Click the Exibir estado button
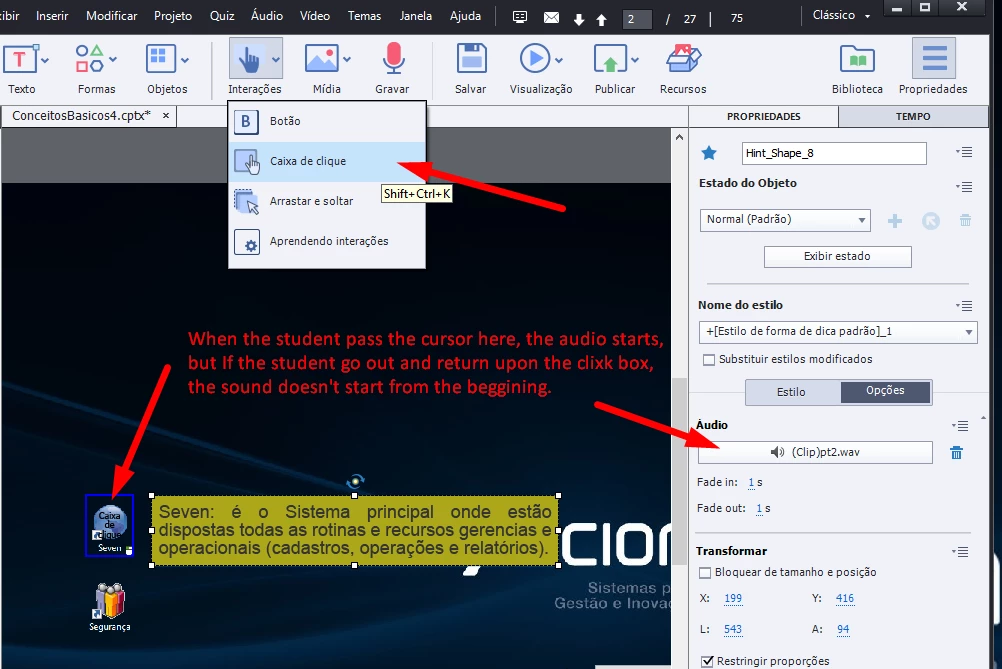 pyautogui.click(x=837, y=256)
